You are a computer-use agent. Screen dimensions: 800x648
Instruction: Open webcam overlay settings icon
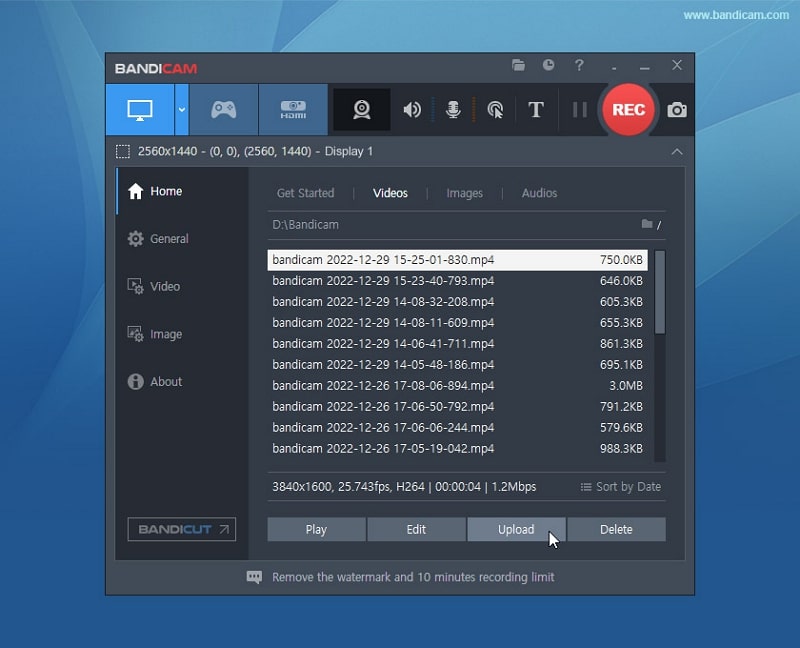pyautogui.click(x=361, y=110)
